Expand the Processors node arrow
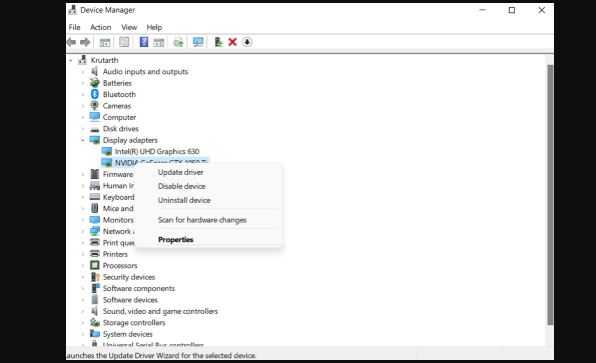 (x=82, y=265)
